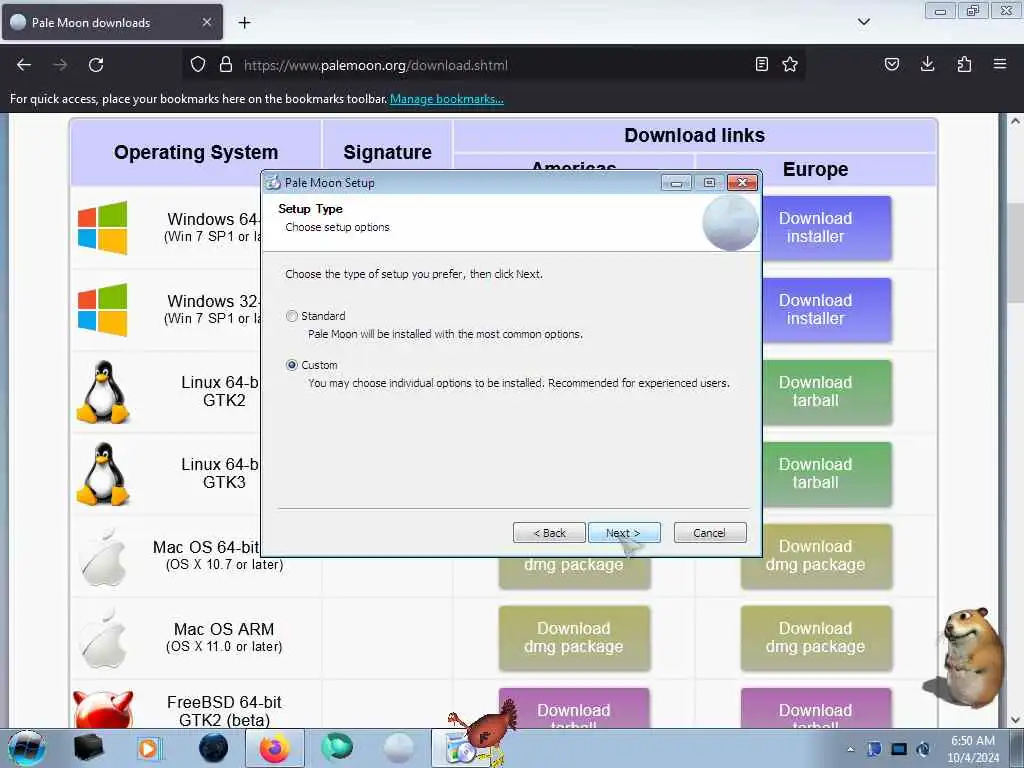Viewport: 1024px width, 768px height.
Task: Open the Manage bookmarks link
Action: 447,99
